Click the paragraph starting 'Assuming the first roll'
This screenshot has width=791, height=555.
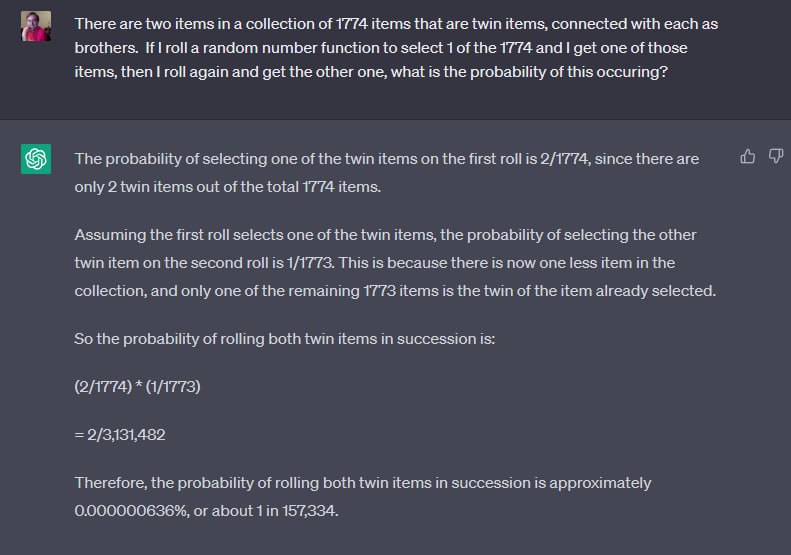pos(395,263)
